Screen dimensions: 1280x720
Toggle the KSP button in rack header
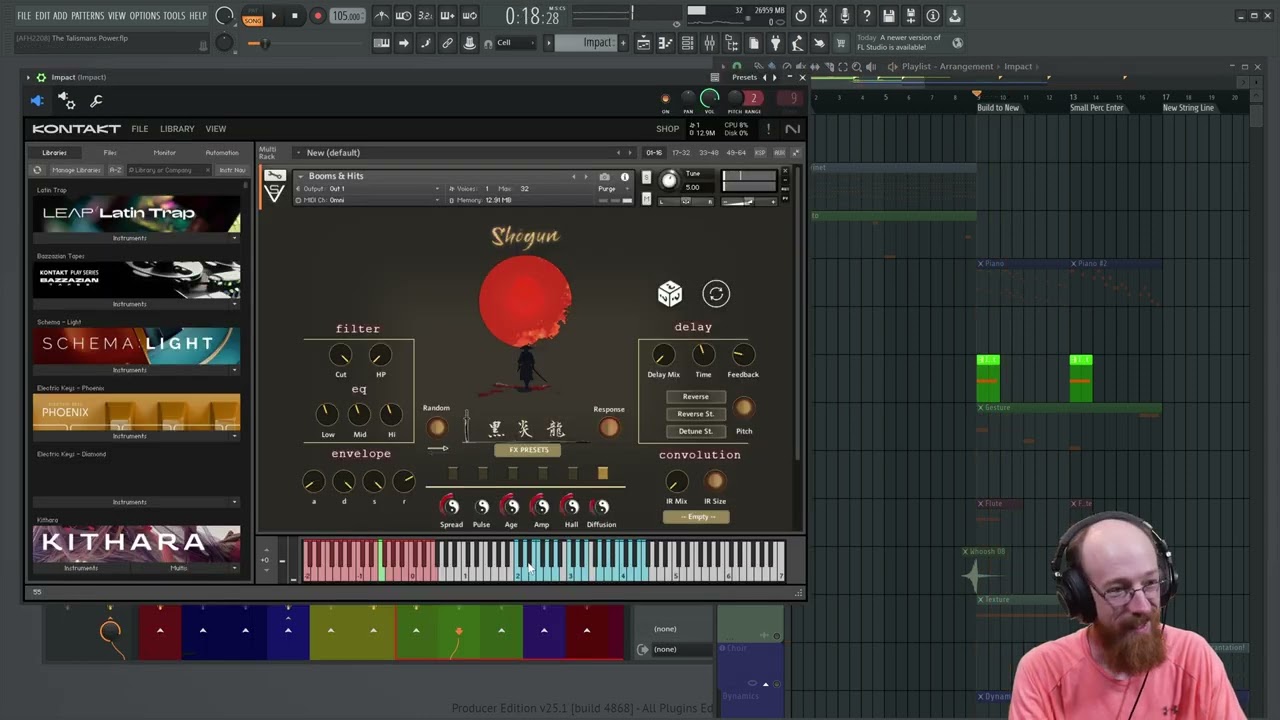point(760,153)
